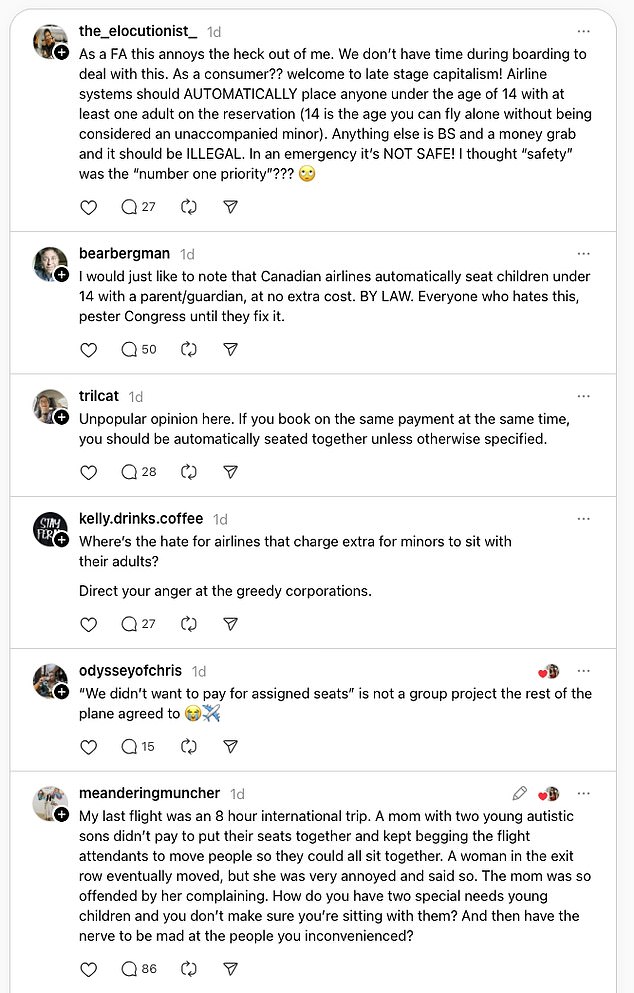This screenshot has height=993, width=634.
Task: Toggle like on trilcat's post
Action: (88, 472)
